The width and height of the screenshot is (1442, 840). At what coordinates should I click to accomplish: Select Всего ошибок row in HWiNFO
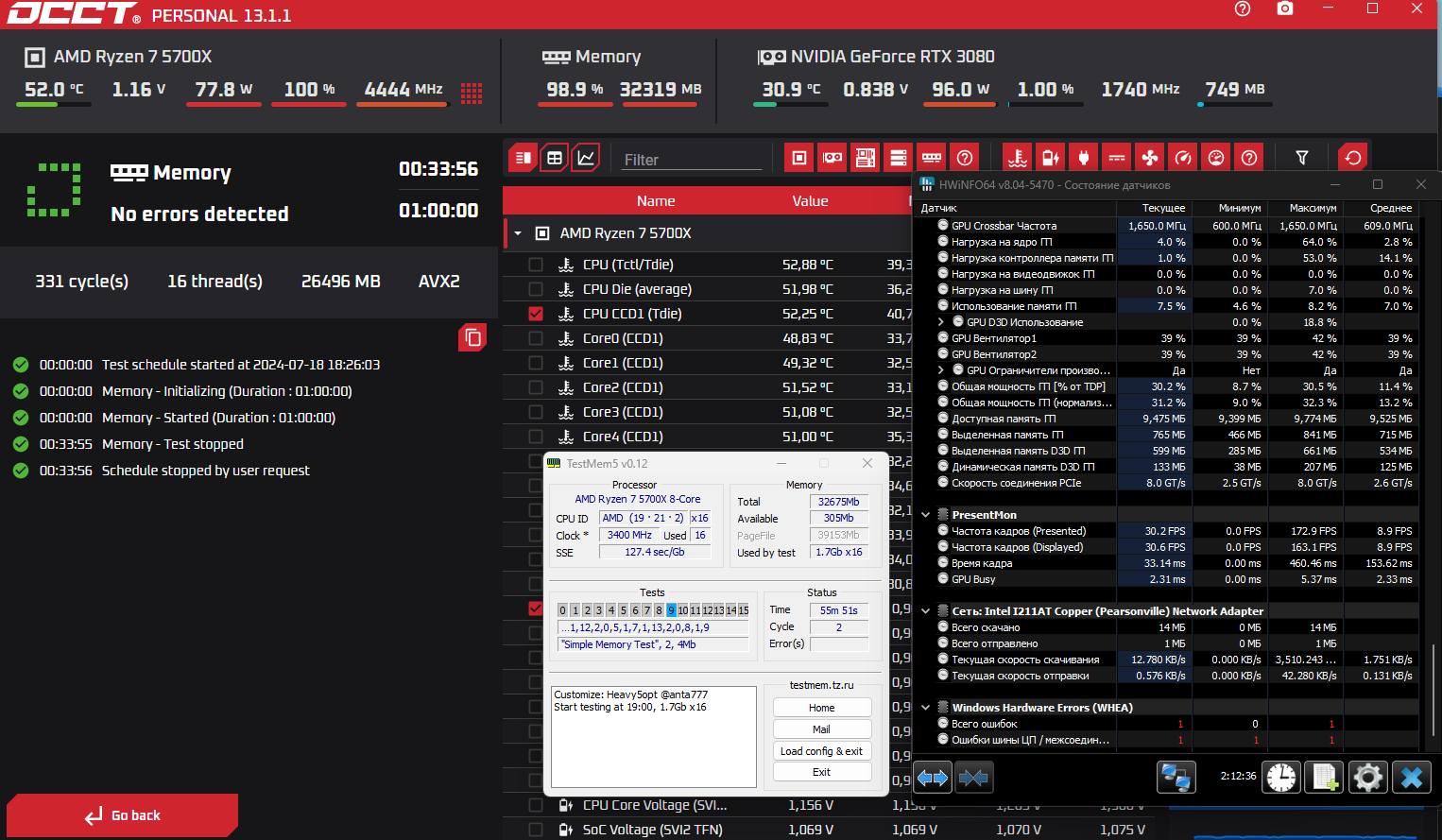coord(1170,724)
